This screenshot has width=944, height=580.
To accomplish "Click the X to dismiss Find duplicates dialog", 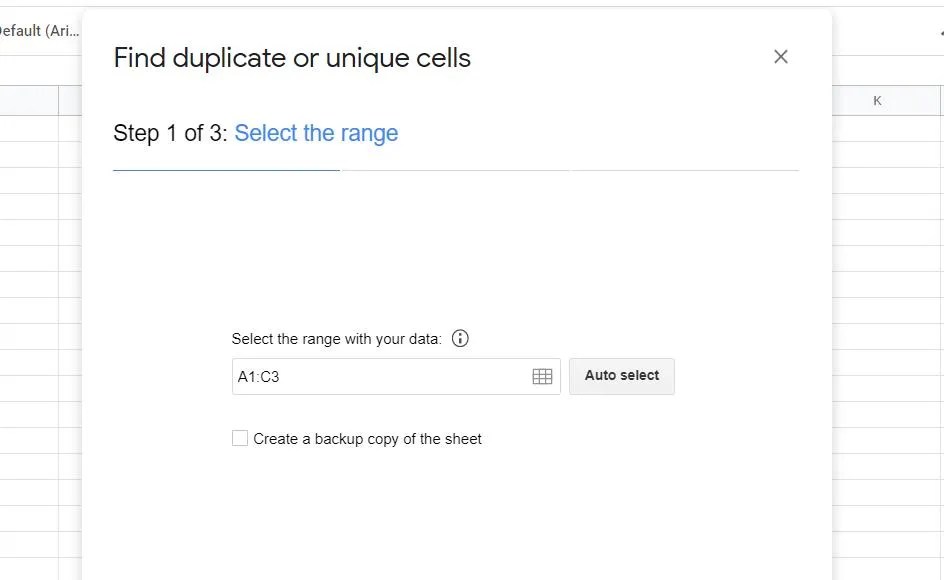I will click(x=781, y=56).
